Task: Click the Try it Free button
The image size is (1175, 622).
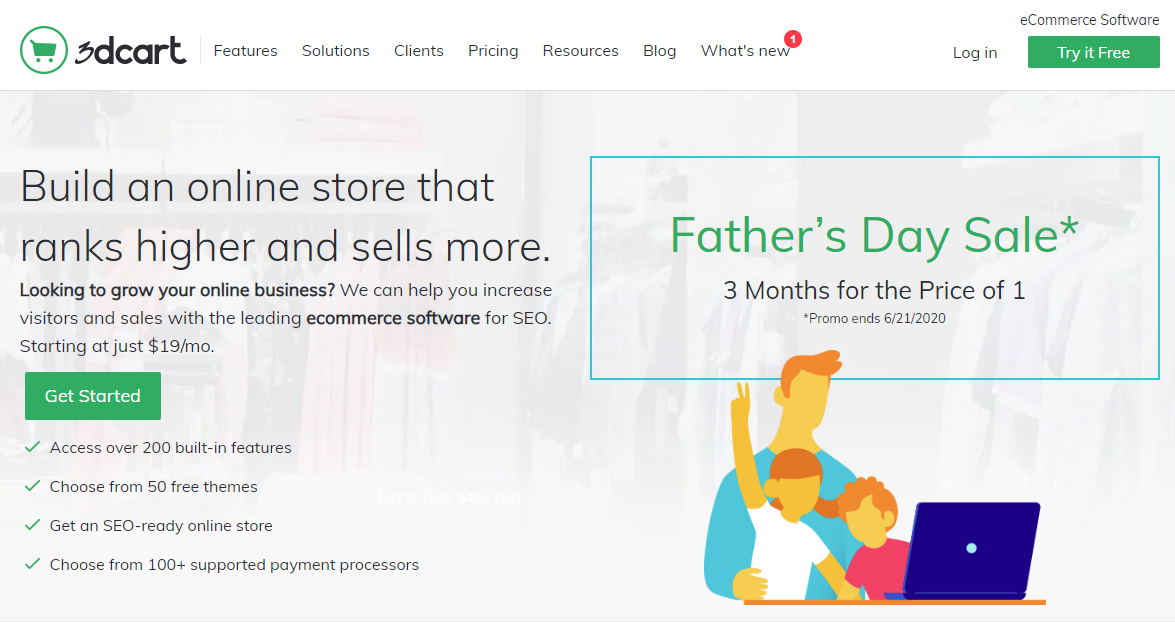Action: 1093,52
